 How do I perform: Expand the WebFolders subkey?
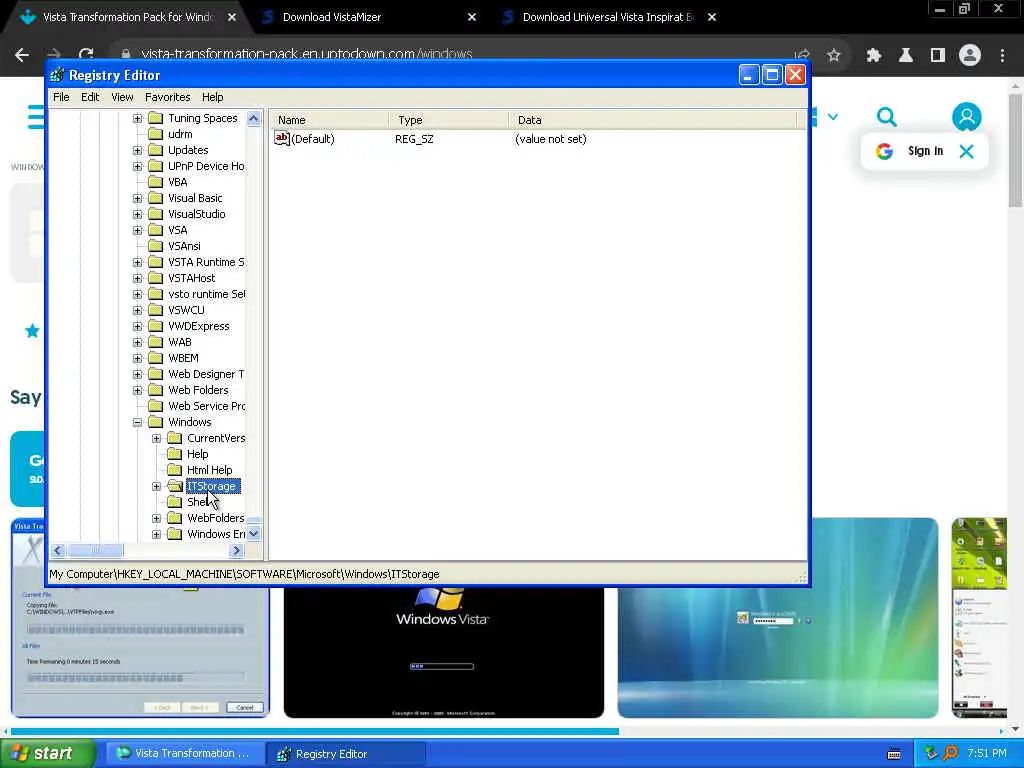point(156,518)
